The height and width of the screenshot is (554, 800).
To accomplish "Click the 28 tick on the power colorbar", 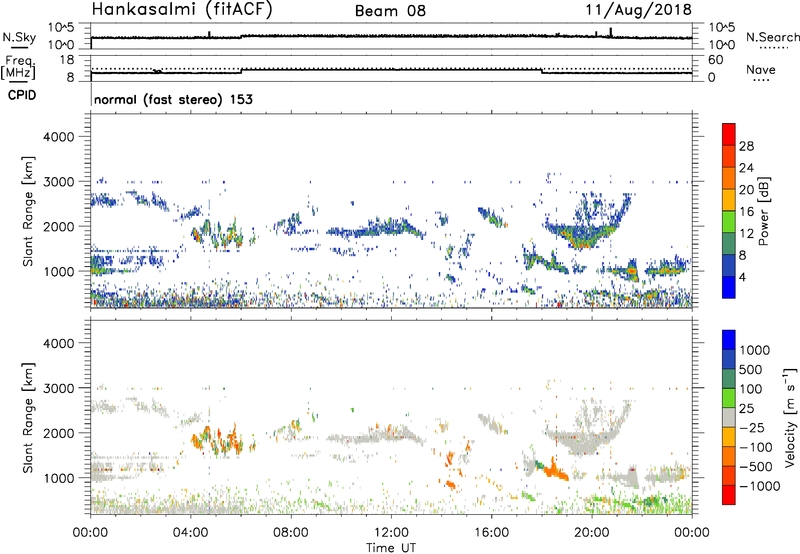I will click(x=746, y=146).
